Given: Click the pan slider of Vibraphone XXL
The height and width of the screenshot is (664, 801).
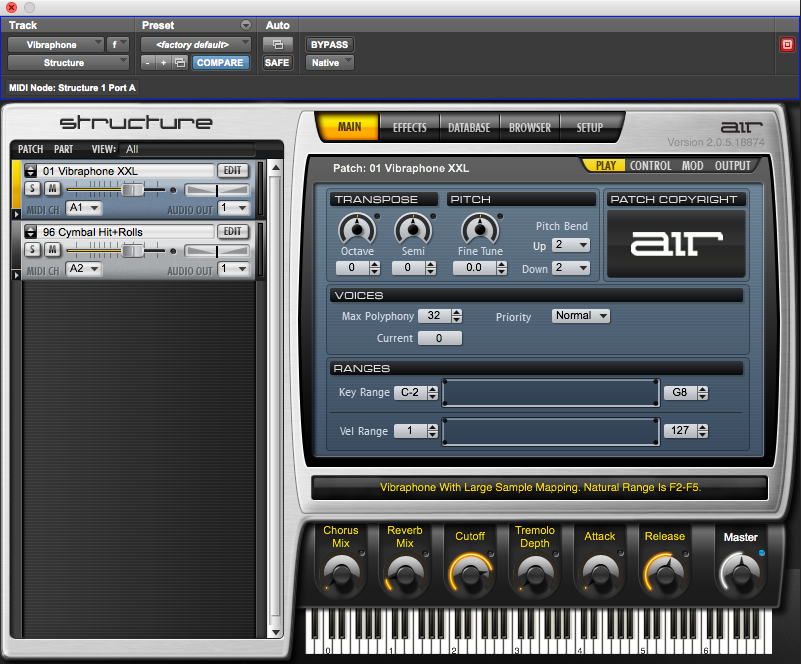Looking at the screenshot, I should click(217, 190).
